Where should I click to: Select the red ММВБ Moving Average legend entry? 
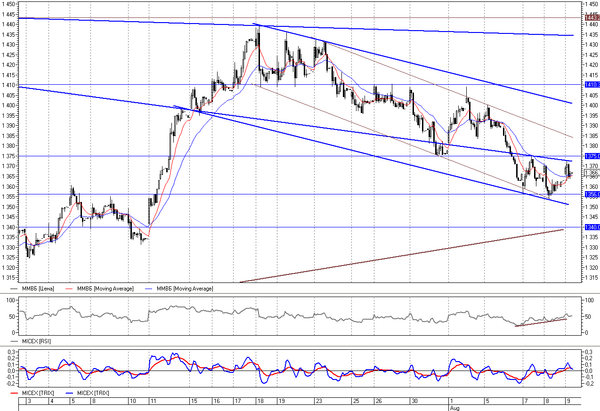point(100,289)
